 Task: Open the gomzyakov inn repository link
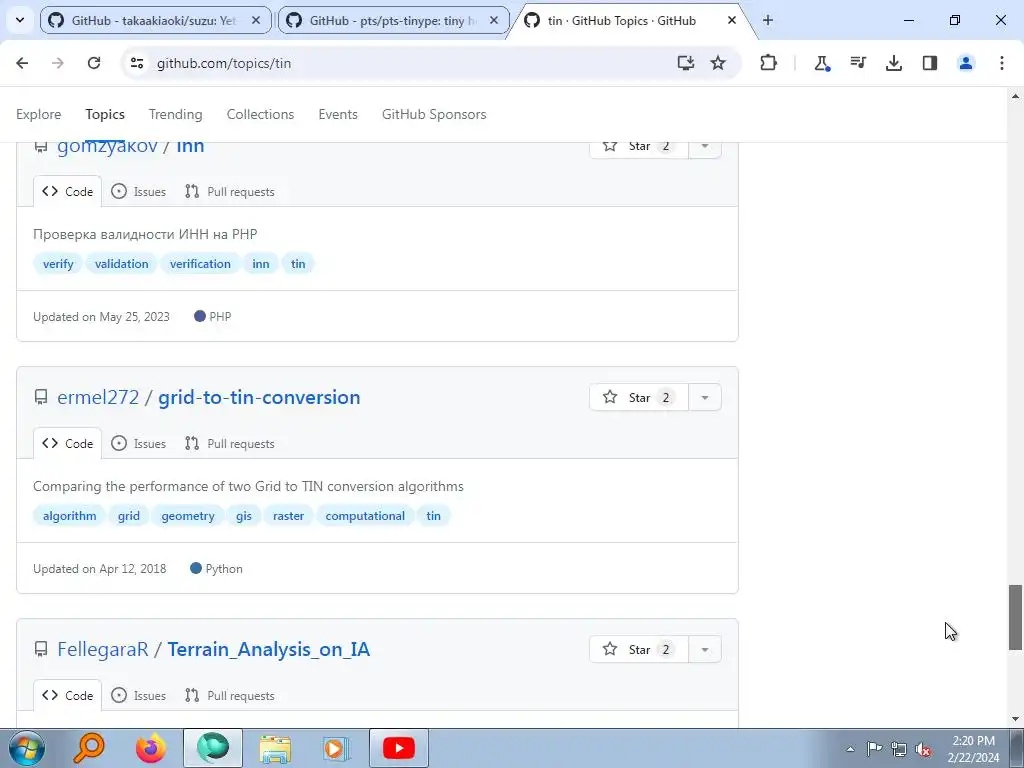[x=190, y=147]
